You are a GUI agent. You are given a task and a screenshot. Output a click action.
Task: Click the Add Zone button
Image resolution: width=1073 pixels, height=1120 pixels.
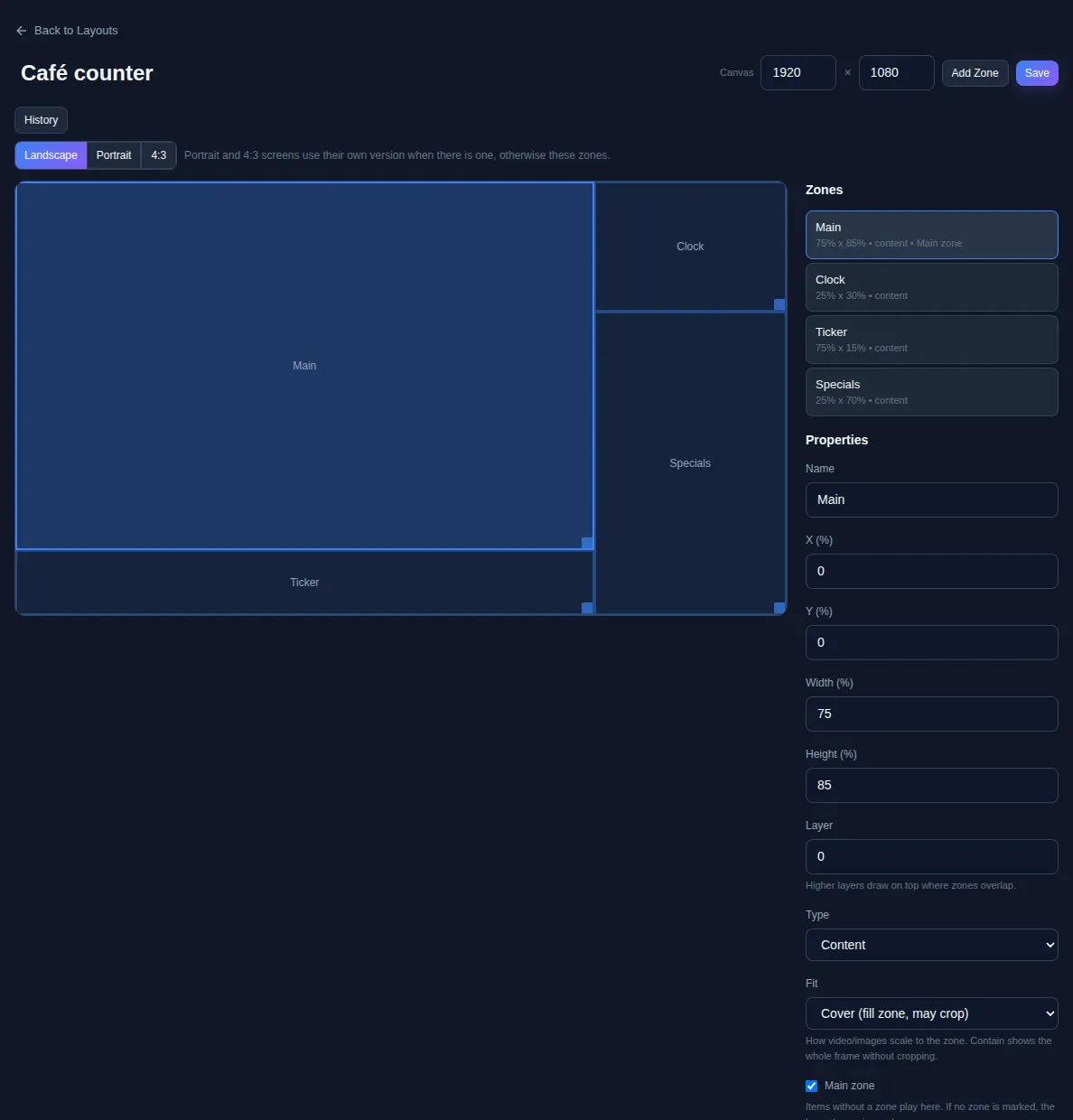click(975, 73)
